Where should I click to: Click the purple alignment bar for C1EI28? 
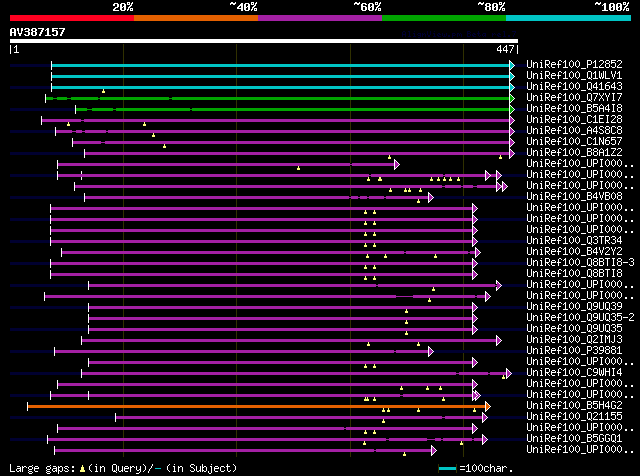tap(275, 120)
